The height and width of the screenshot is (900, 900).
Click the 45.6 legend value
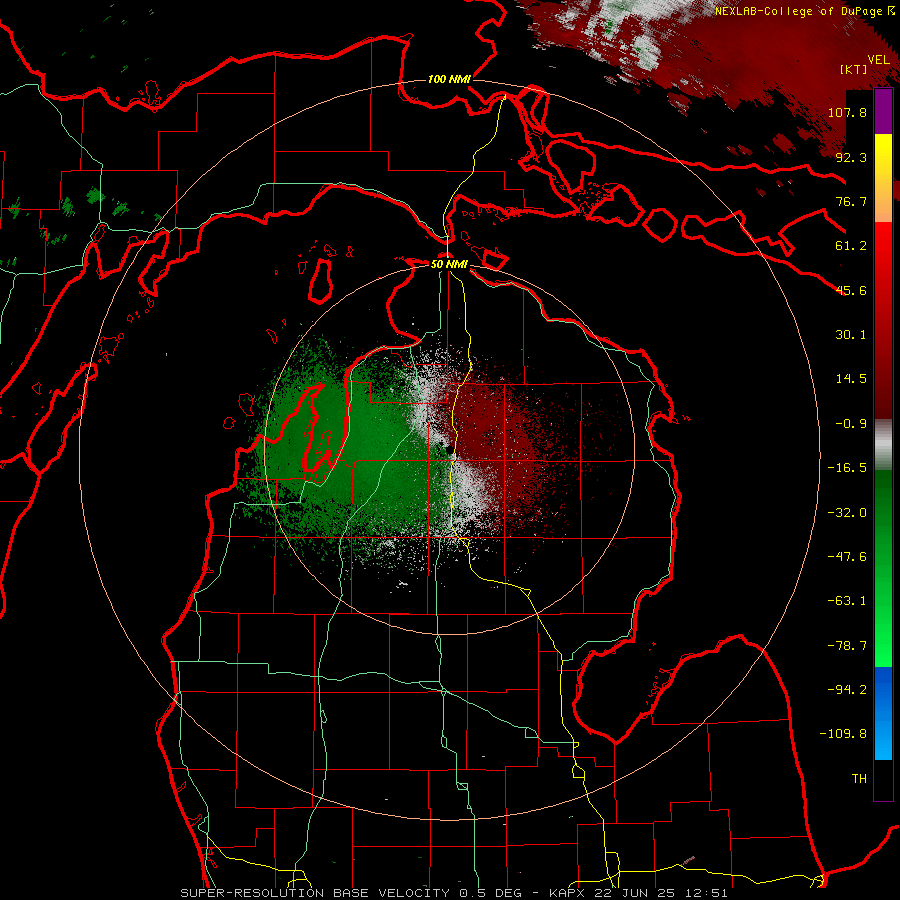pos(851,290)
